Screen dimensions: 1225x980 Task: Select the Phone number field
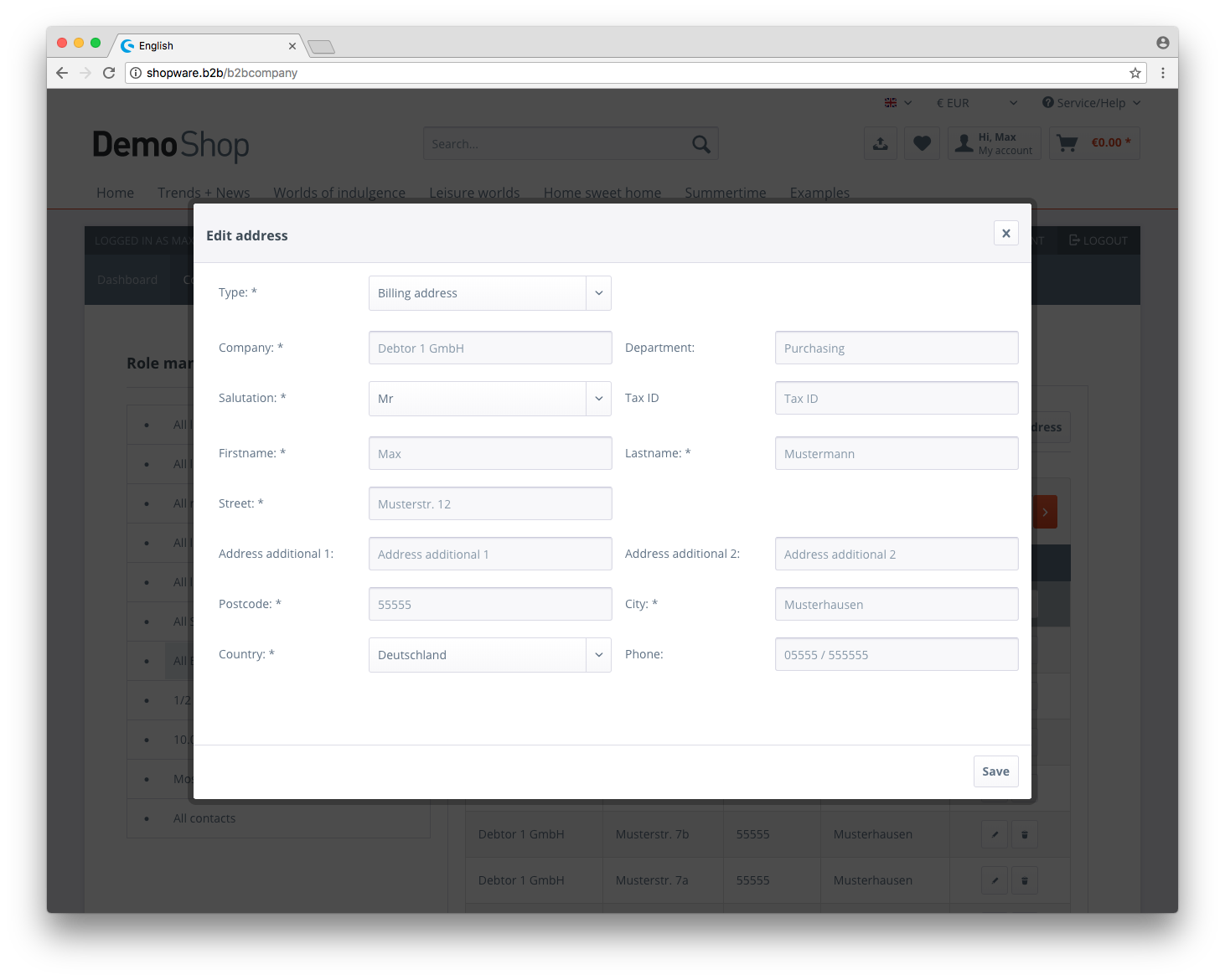click(896, 655)
